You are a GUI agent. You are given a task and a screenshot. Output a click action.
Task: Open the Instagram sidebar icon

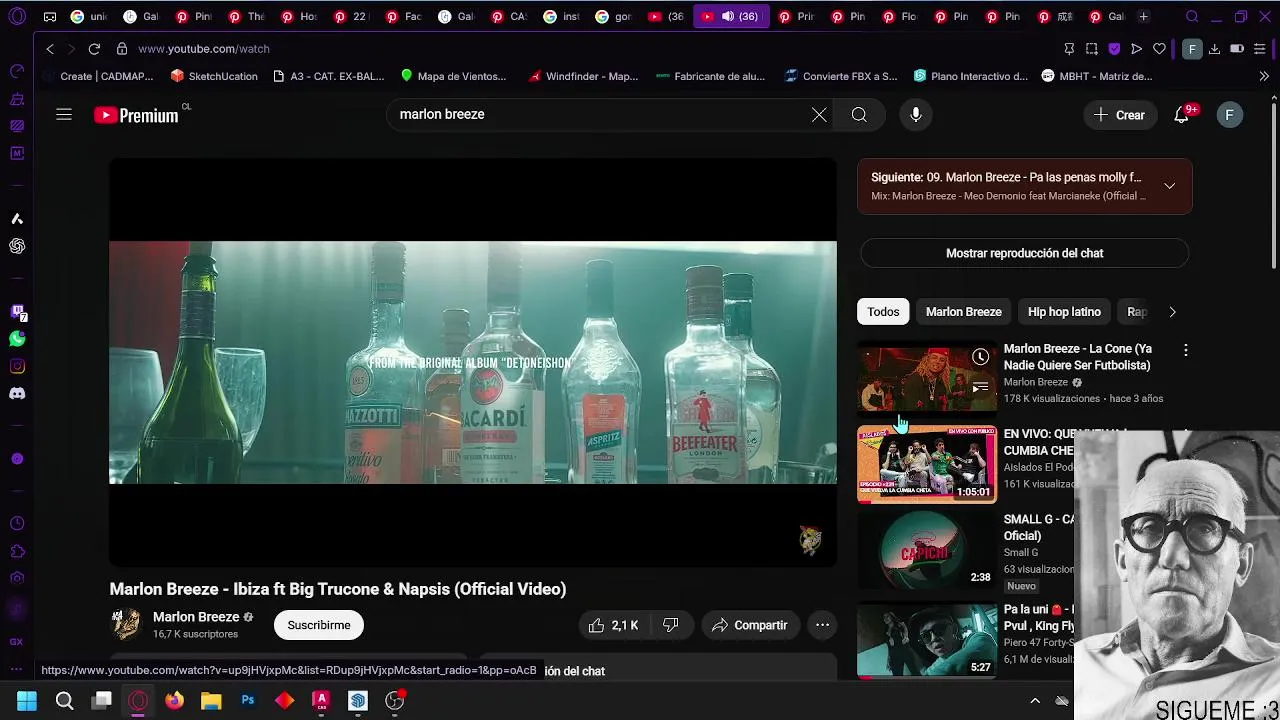(17, 366)
